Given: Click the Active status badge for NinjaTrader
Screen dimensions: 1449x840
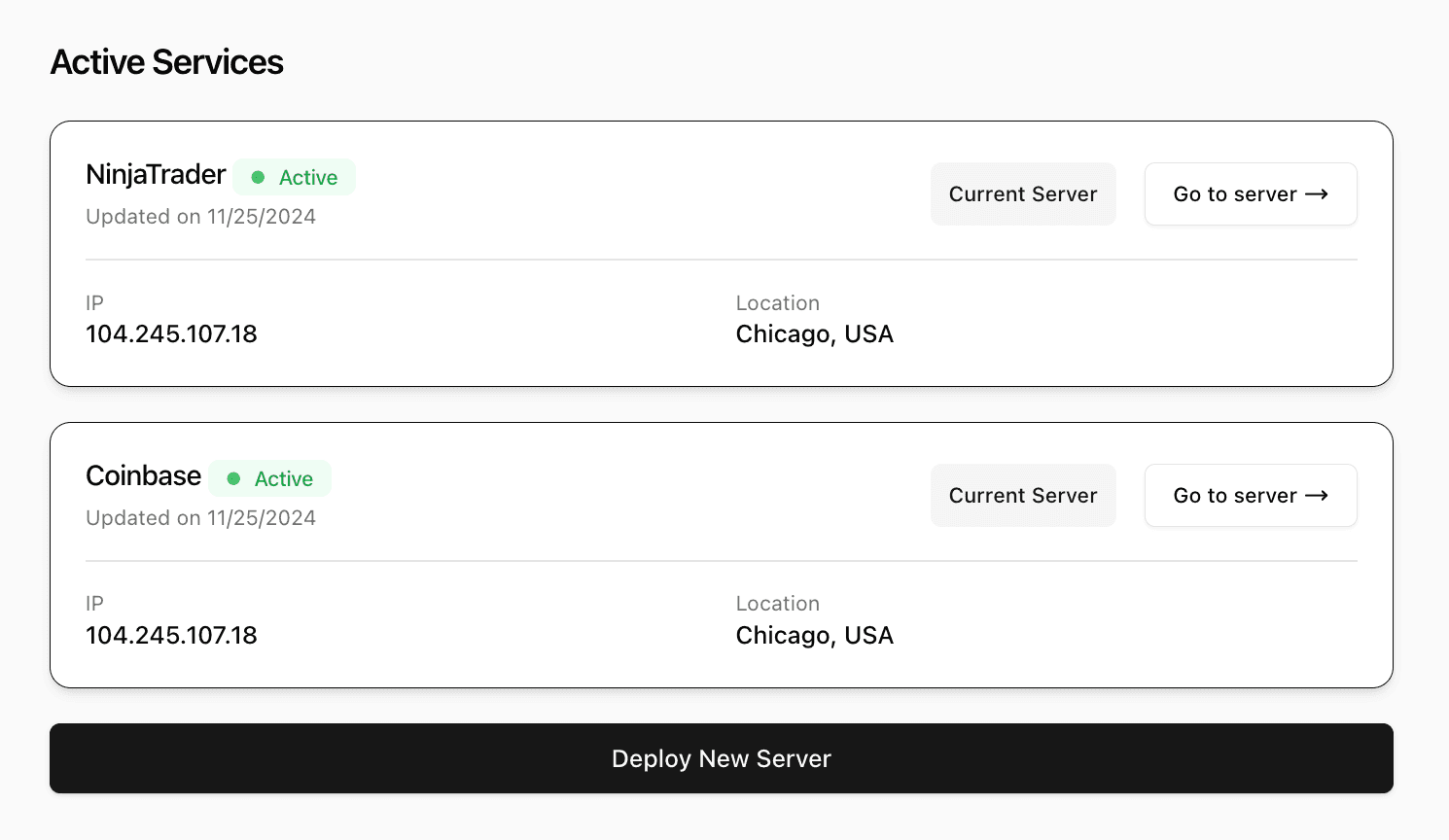Looking at the screenshot, I should 295,177.
